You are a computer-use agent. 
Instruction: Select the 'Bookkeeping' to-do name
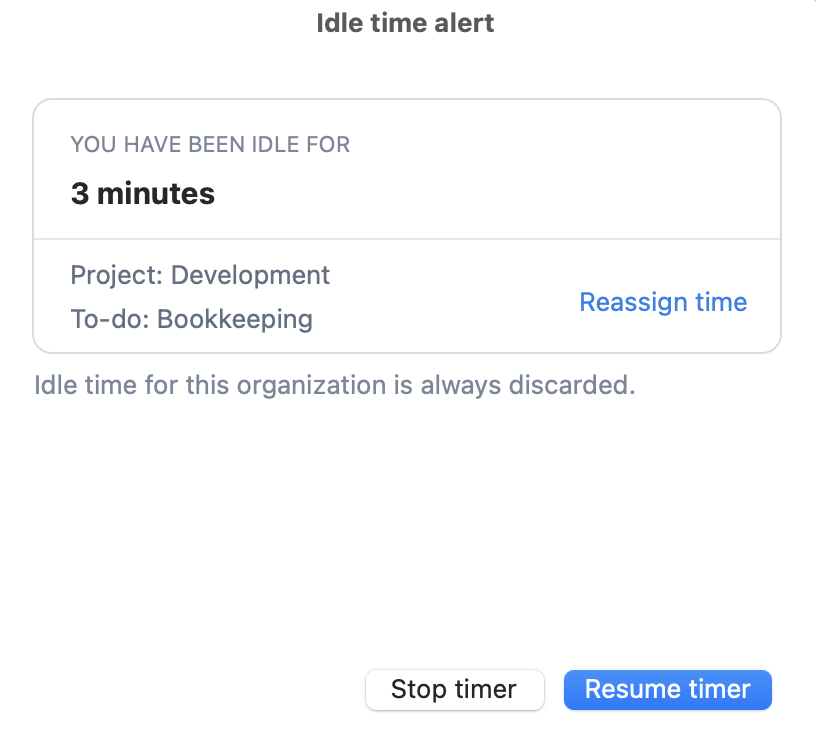[235, 320]
